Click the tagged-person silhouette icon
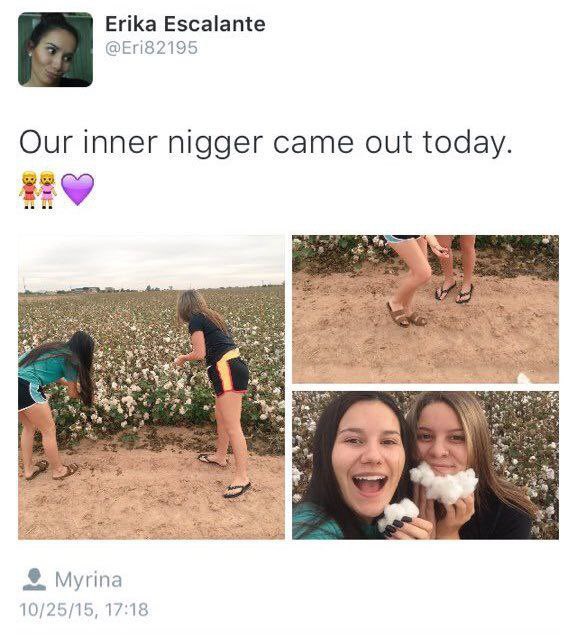Image resolution: width=577 pixels, height=635 pixels. (34, 580)
